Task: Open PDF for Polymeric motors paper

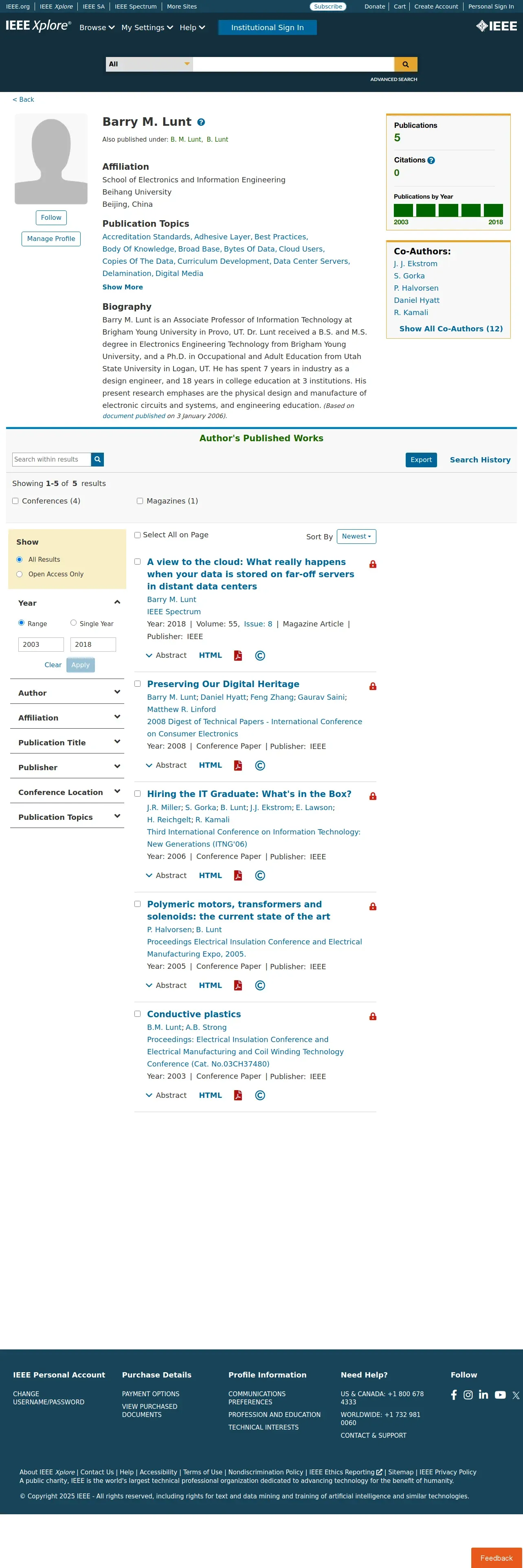Action: click(x=238, y=985)
